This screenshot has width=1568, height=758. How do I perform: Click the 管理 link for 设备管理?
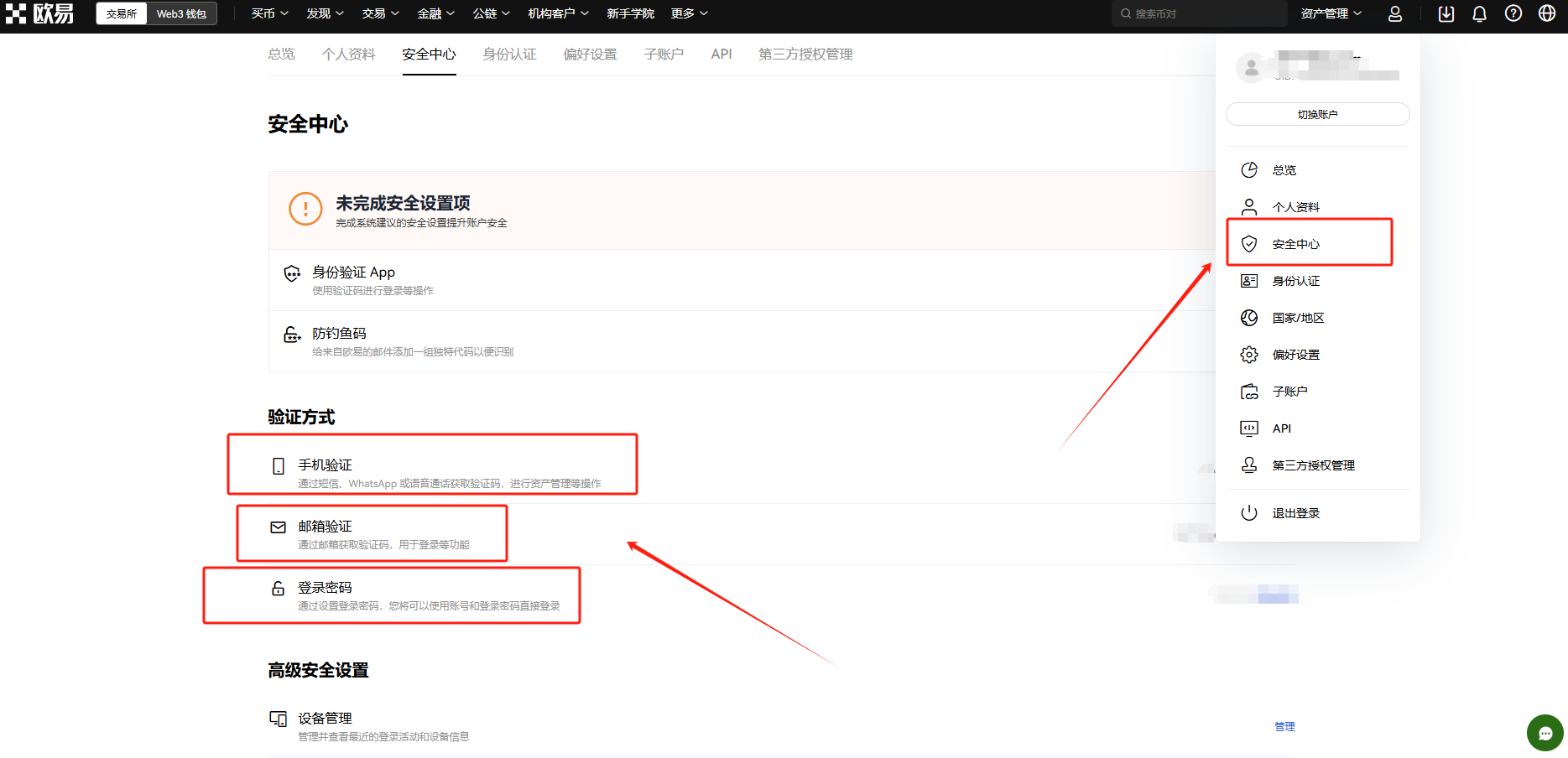pos(1284,727)
